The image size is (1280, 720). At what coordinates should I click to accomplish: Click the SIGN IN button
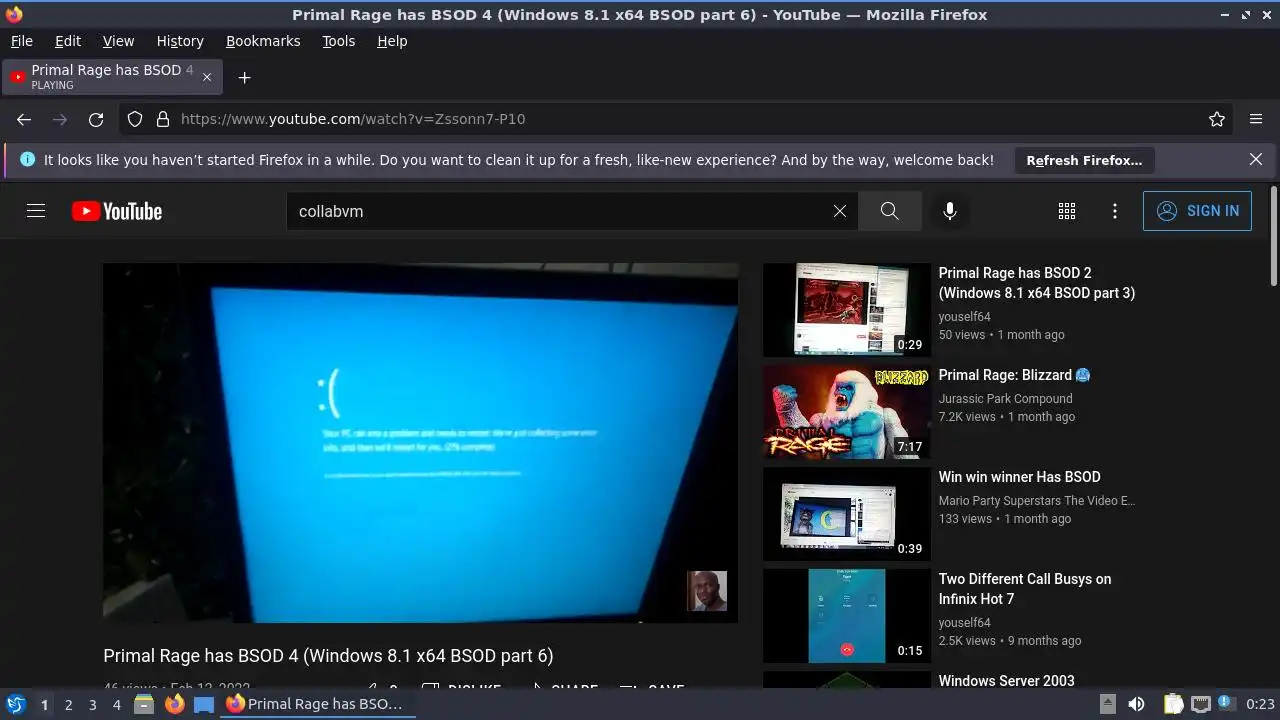click(x=1197, y=211)
